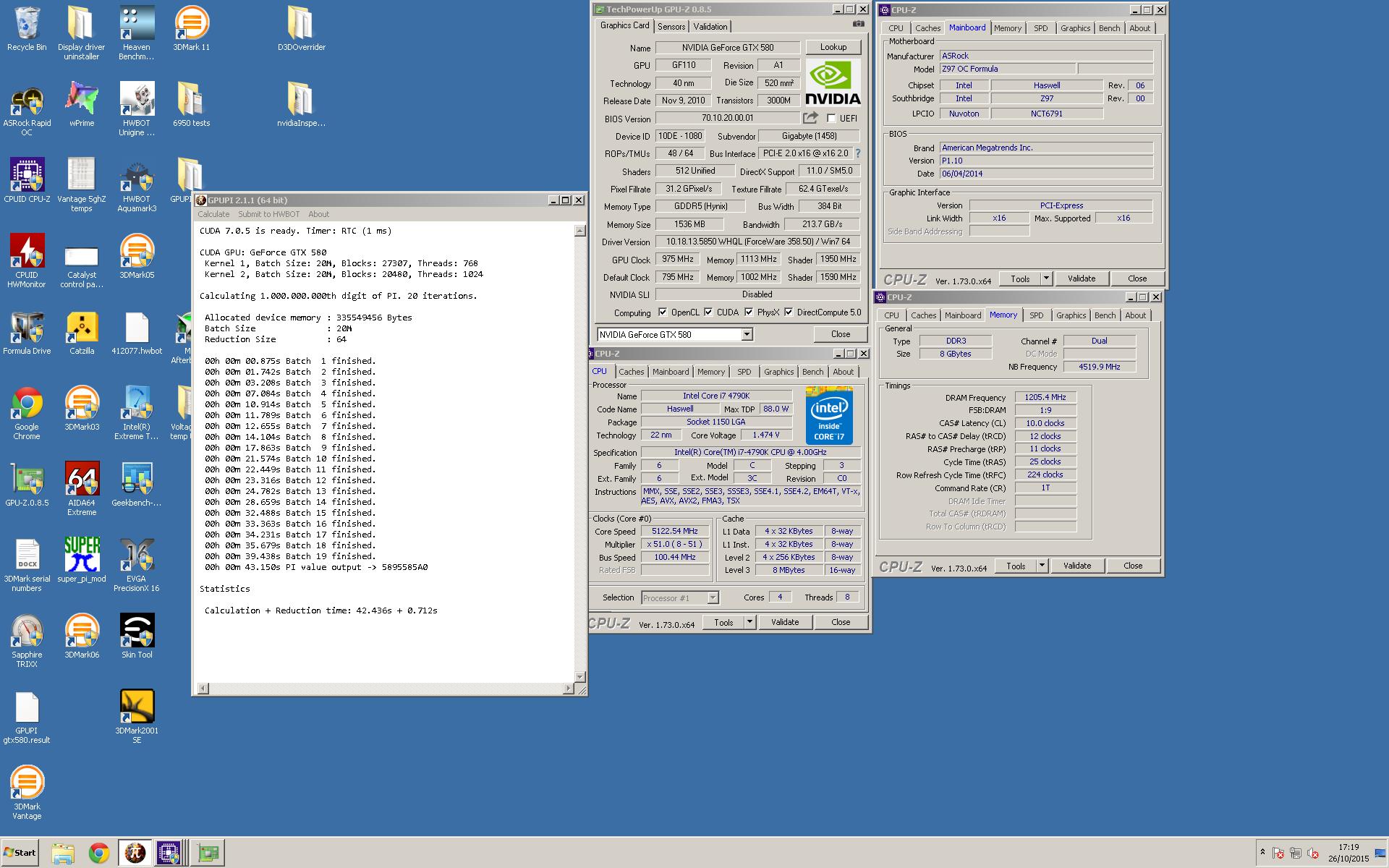Launch Skin Tool desktop shortcut
The width and height of the screenshot is (1389, 868).
coord(137,637)
